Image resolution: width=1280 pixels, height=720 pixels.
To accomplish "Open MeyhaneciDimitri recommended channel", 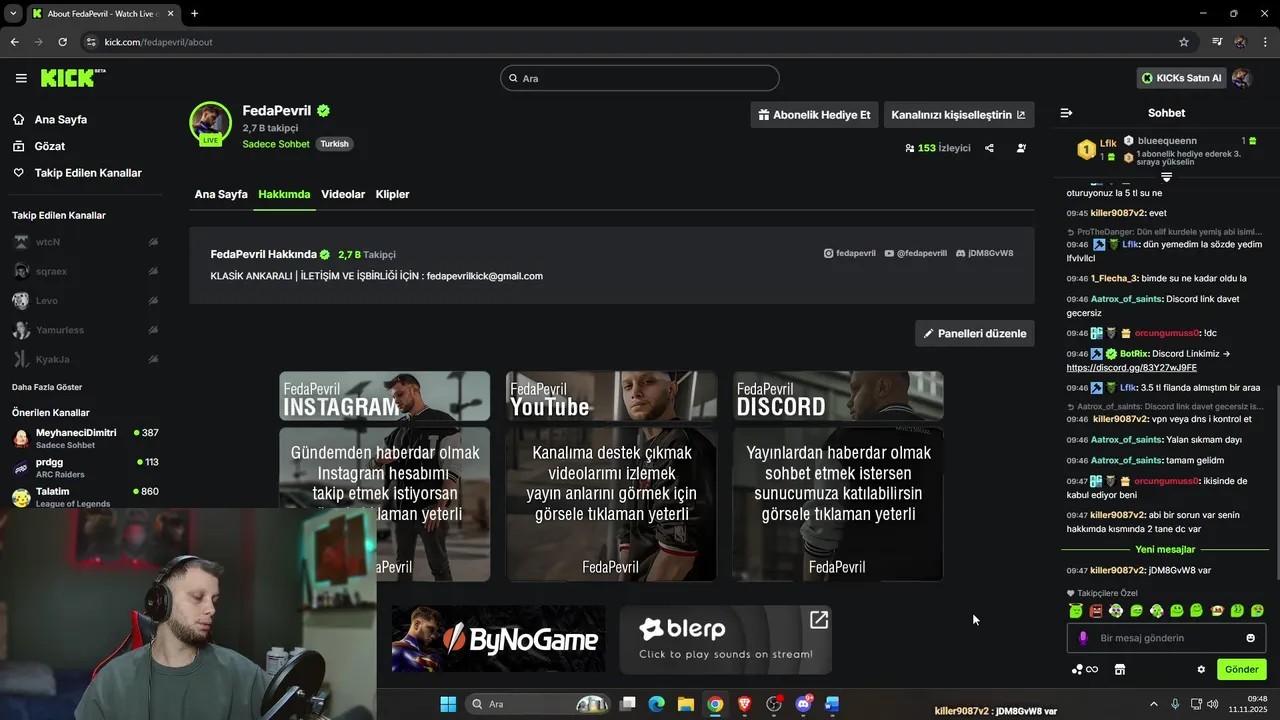I will coord(85,438).
